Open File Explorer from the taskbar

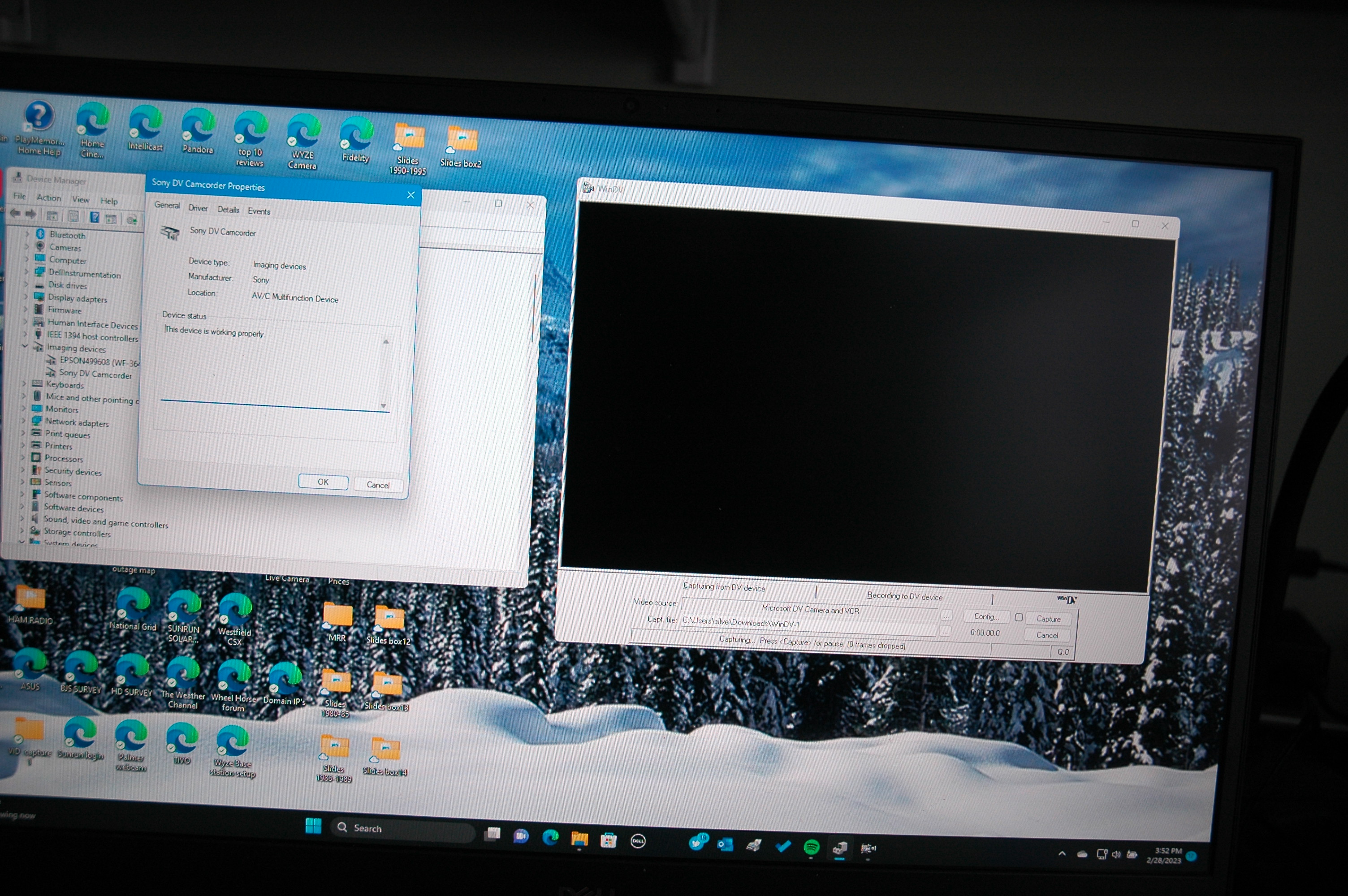(x=579, y=839)
